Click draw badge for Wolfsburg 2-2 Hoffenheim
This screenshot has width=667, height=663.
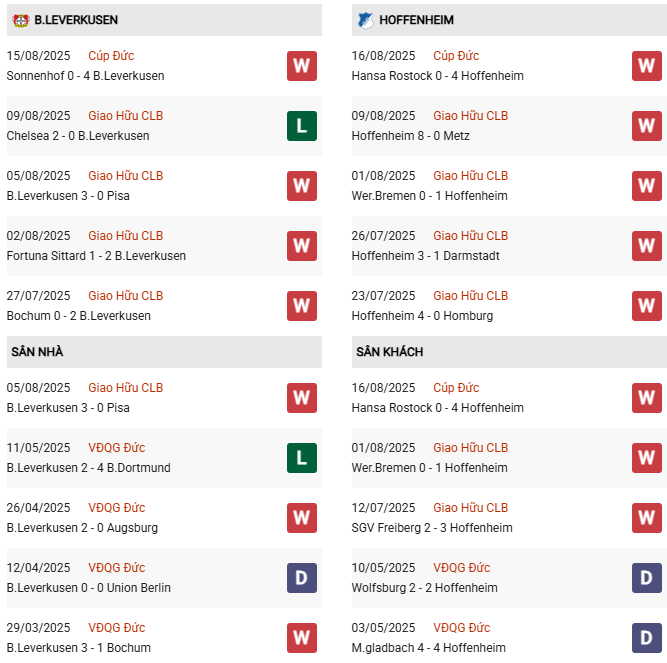point(646,578)
